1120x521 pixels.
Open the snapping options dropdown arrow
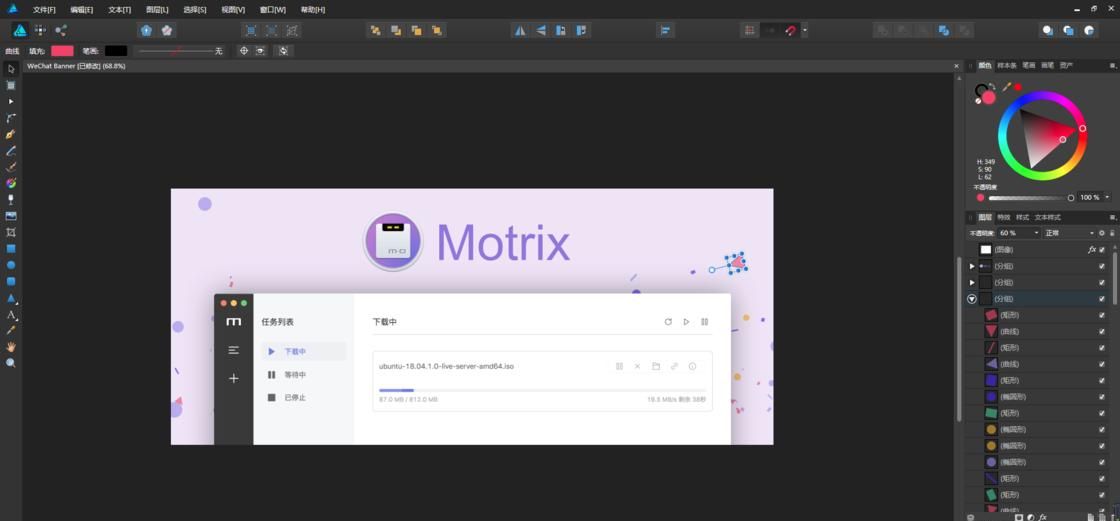[x=805, y=30]
